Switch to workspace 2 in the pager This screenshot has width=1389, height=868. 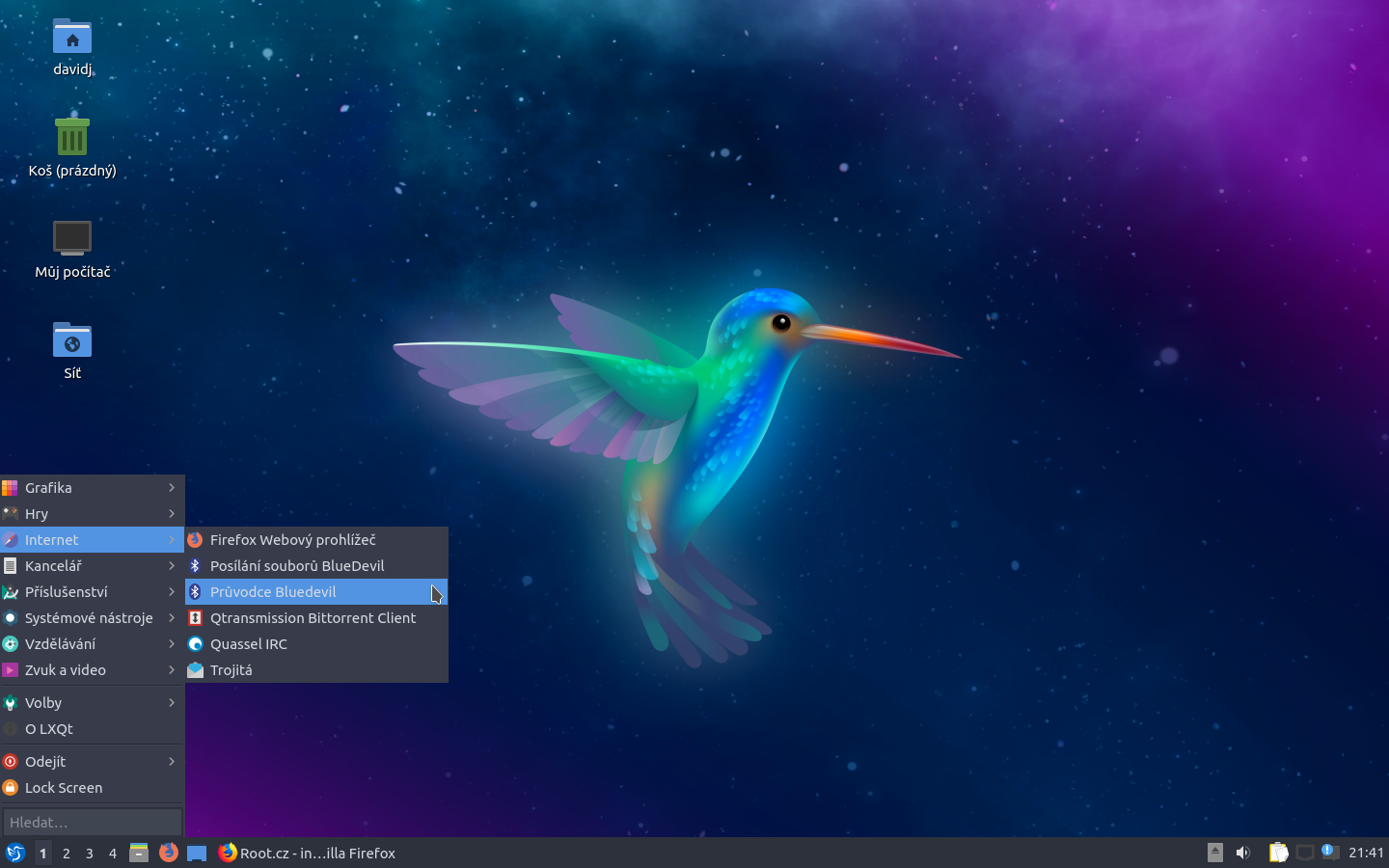[66, 854]
